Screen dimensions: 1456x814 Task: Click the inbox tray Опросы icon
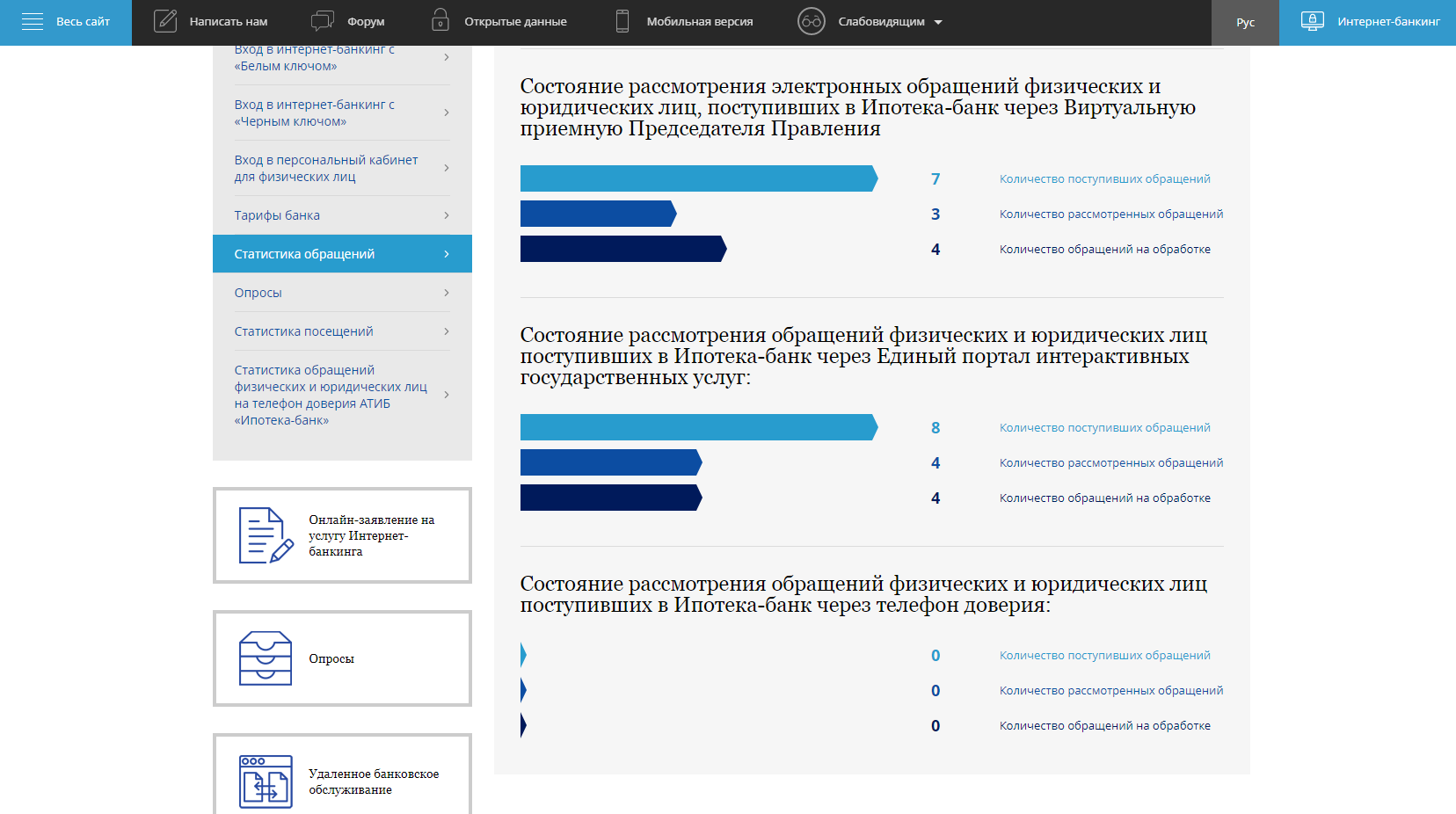click(266, 658)
